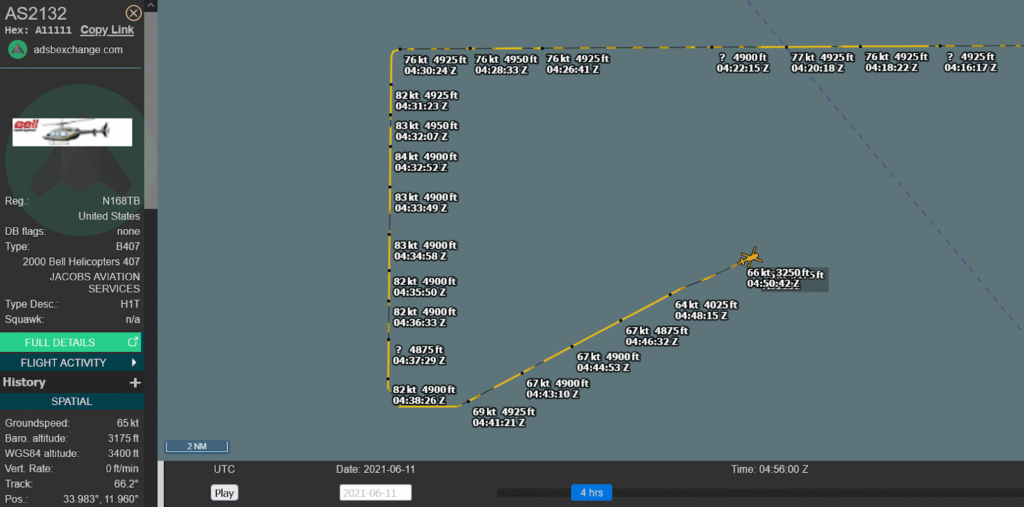Close the AS2132 aircraft info panel
The image size is (1024, 507).
click(133, 13)
